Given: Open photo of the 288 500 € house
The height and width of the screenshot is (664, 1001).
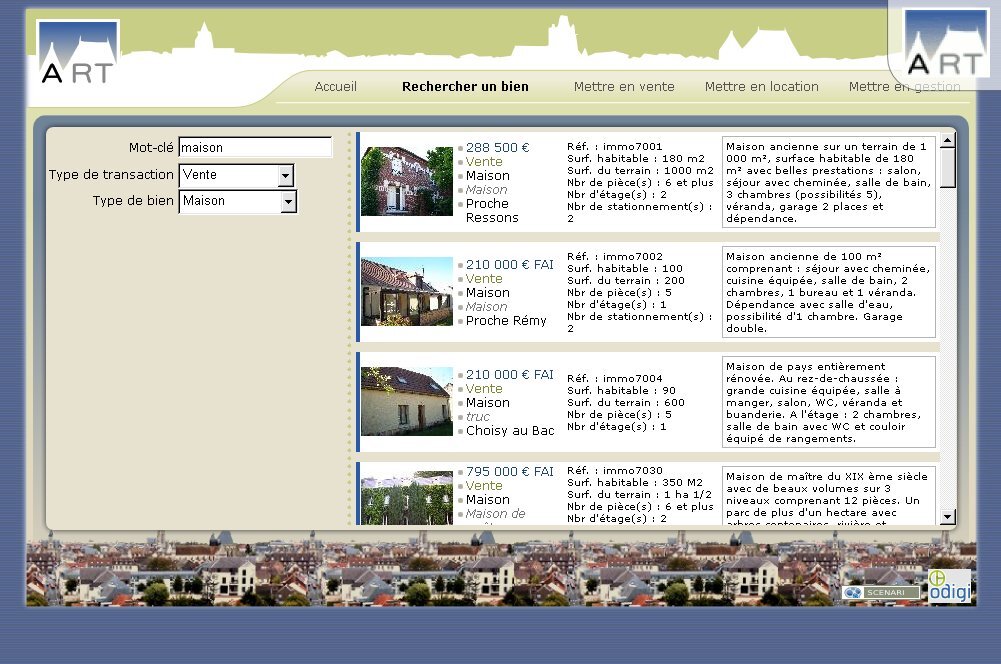Looking at the screenshot, I should tap(407, 181).
